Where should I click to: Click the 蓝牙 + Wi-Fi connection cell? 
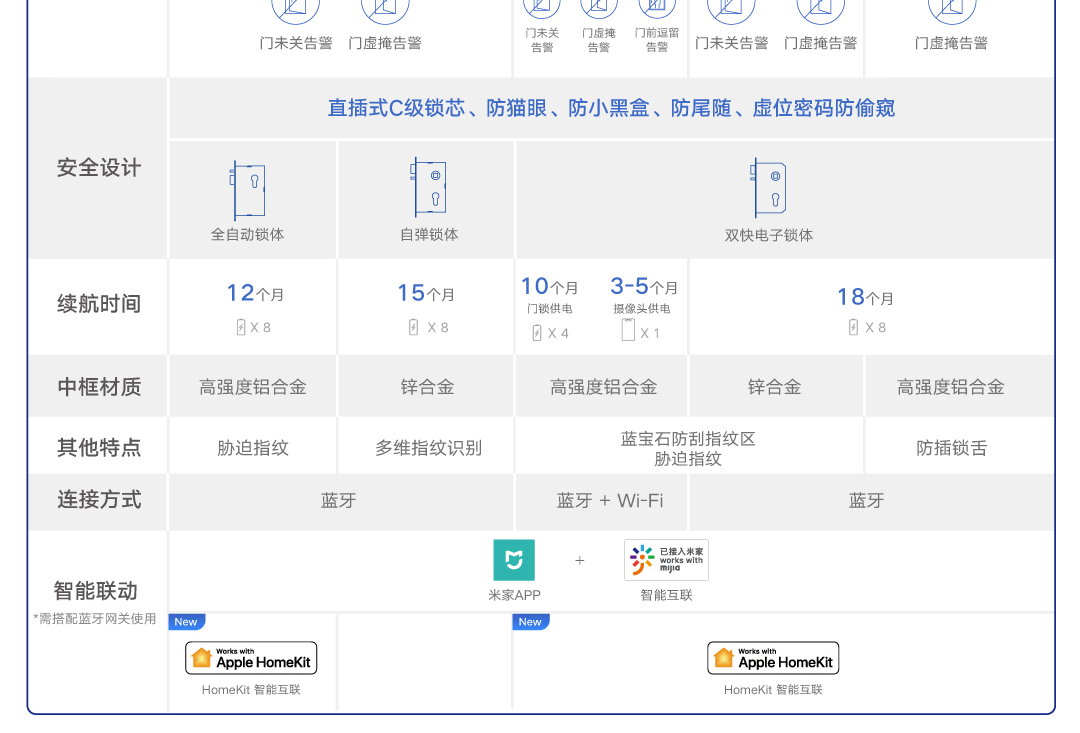(x=609, y=501)
